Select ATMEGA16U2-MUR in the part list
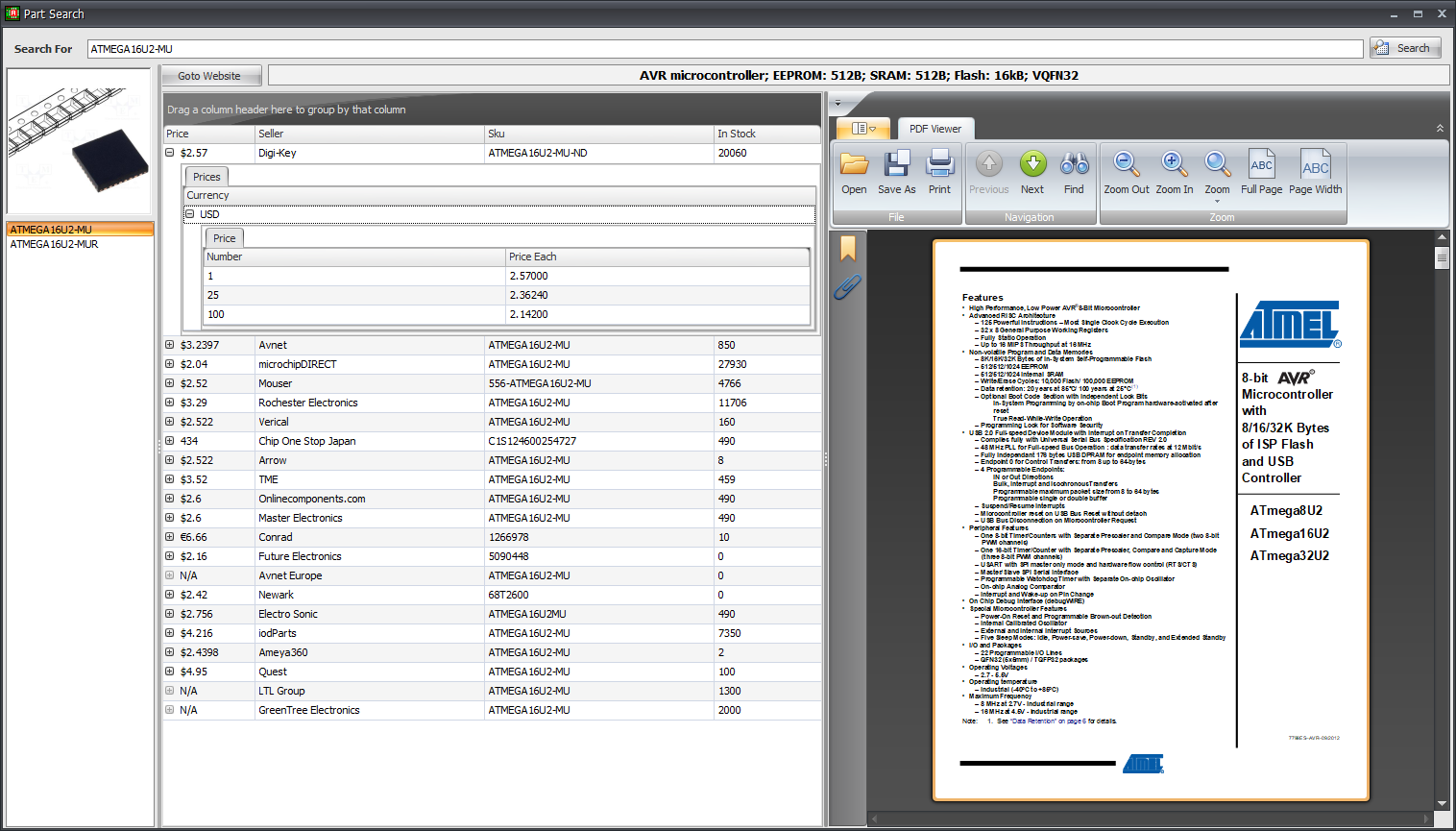 (x=80, y=244)
